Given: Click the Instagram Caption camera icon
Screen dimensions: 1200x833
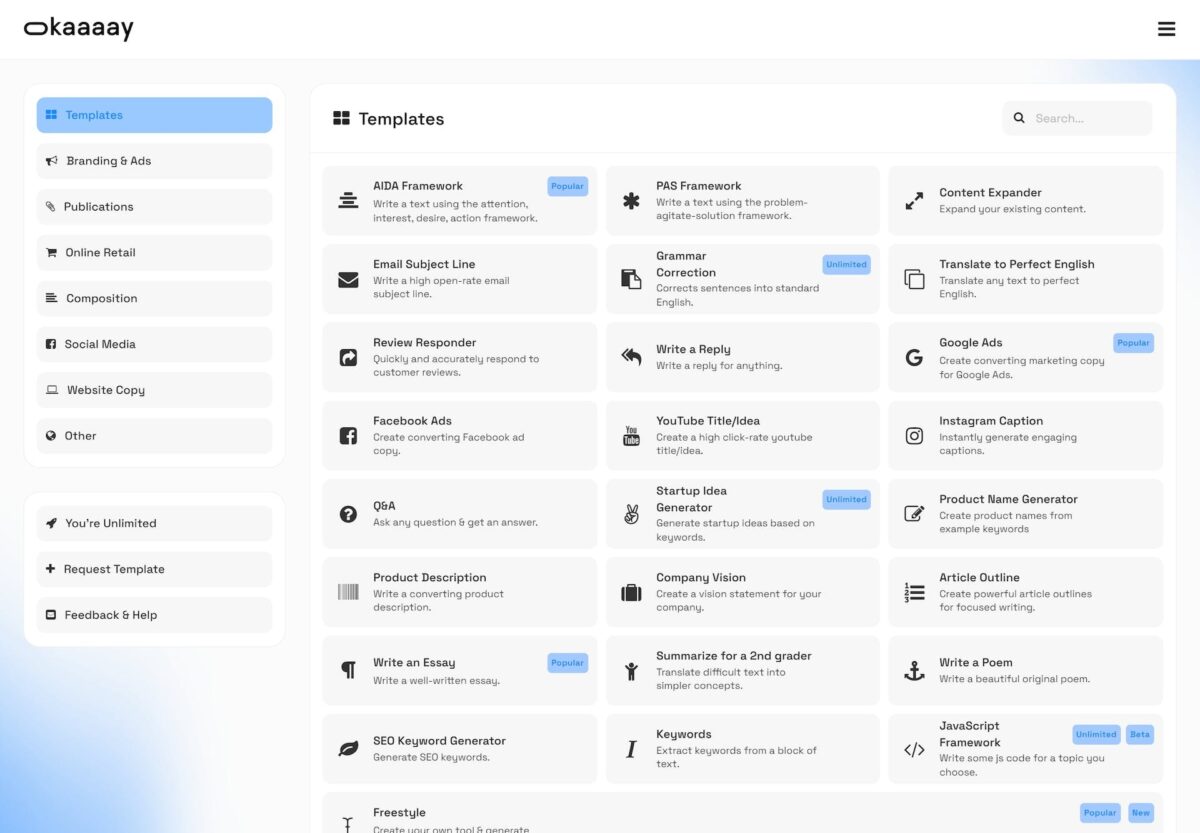Looking at the screenshot, I should pos(914,436).
